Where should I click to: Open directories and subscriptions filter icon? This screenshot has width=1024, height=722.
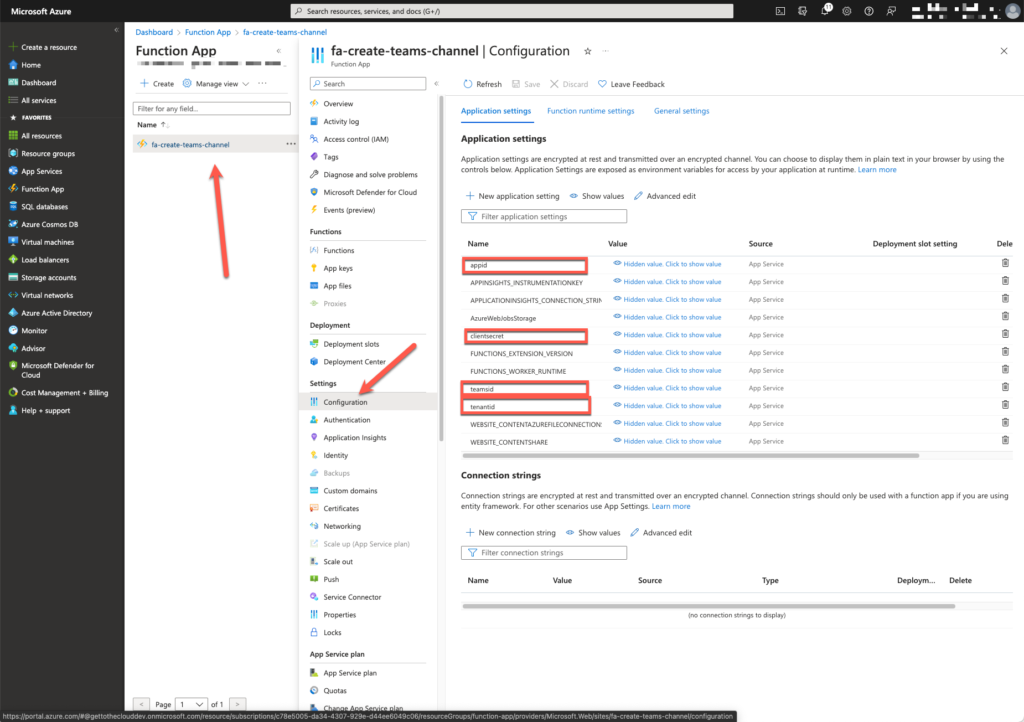click(803, 11)
